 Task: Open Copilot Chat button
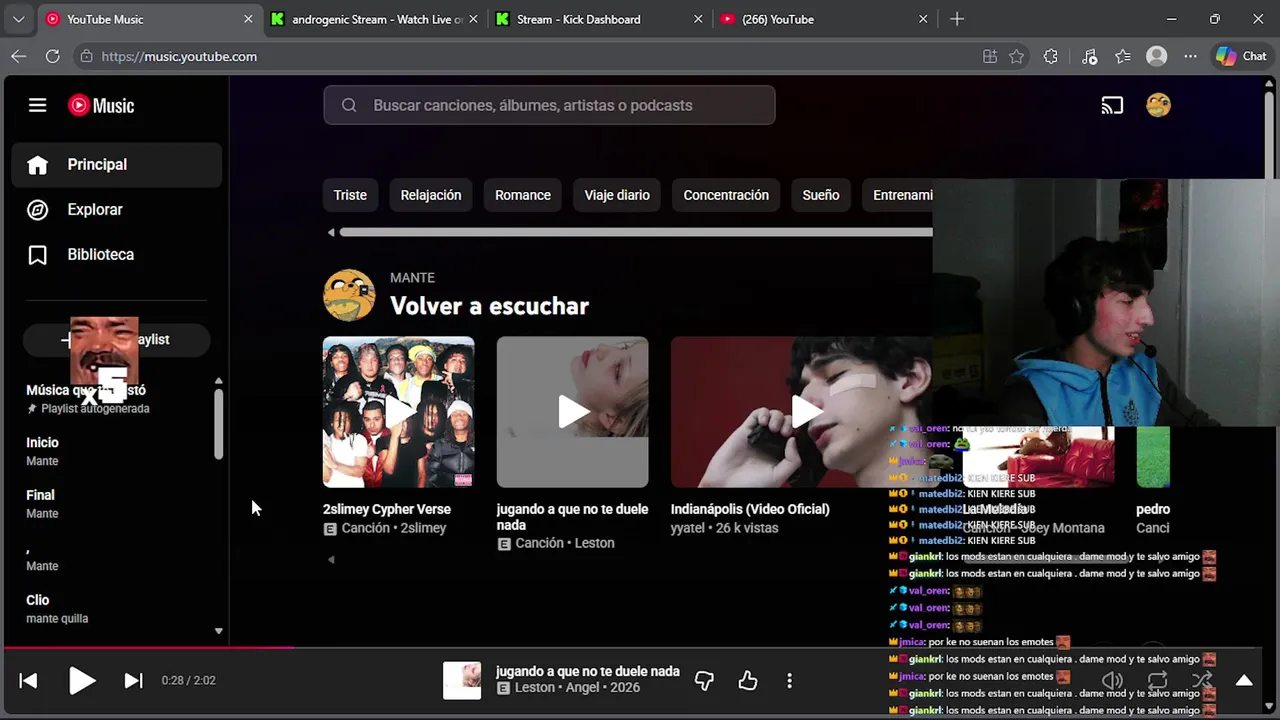click(x=1241, y=57)
